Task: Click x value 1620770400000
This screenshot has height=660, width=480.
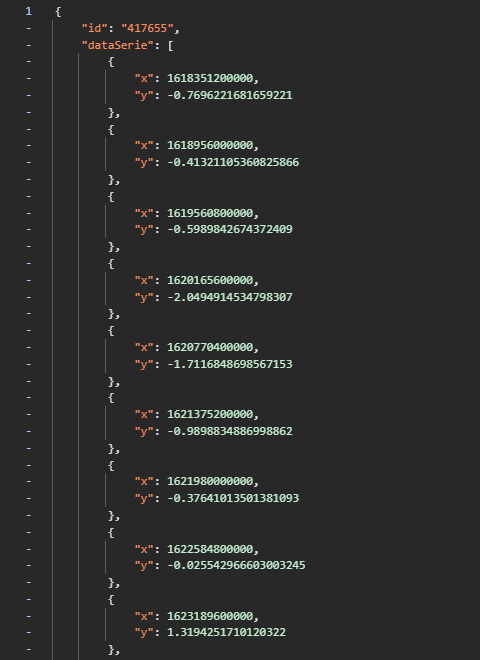Action: (x=210, y=347)
